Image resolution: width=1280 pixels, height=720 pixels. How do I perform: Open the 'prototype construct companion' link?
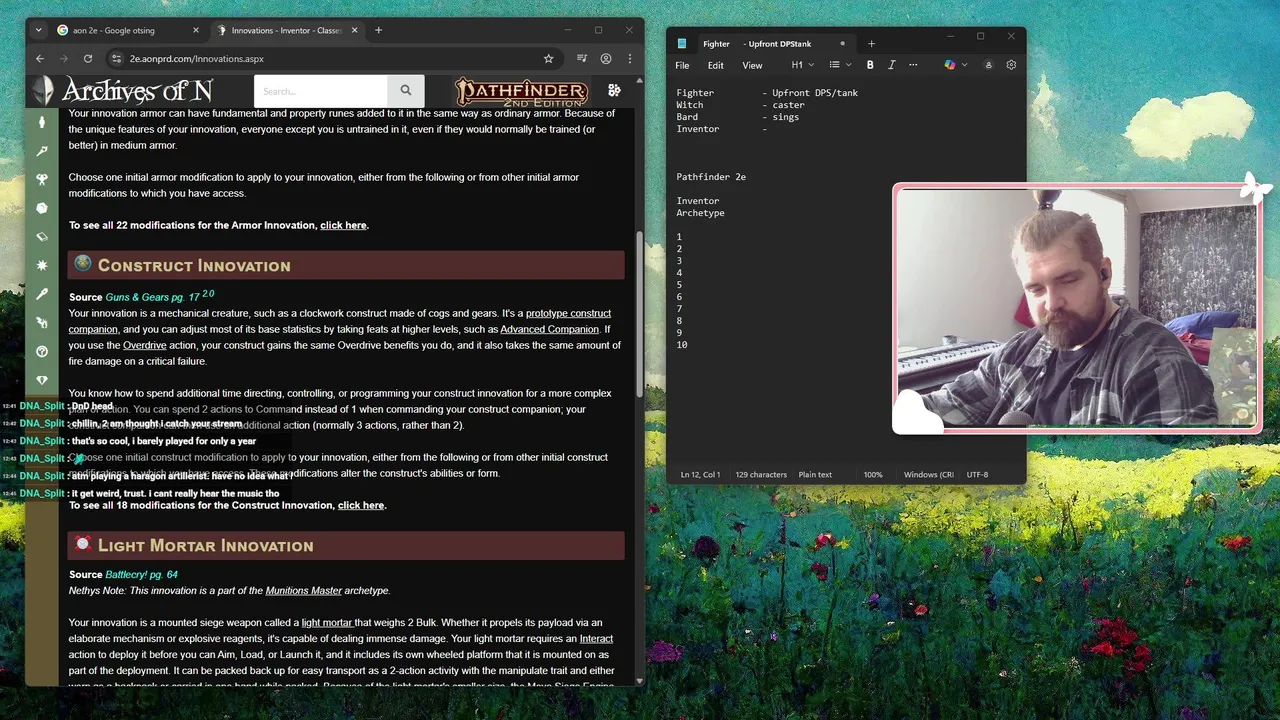click(339, 321)
